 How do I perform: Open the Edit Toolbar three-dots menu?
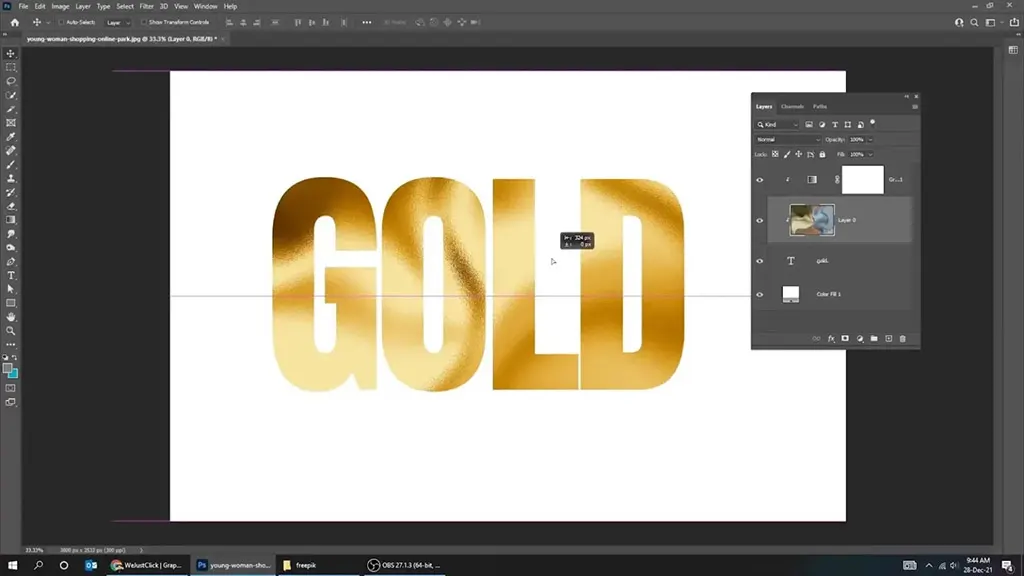tap(10, 344)
